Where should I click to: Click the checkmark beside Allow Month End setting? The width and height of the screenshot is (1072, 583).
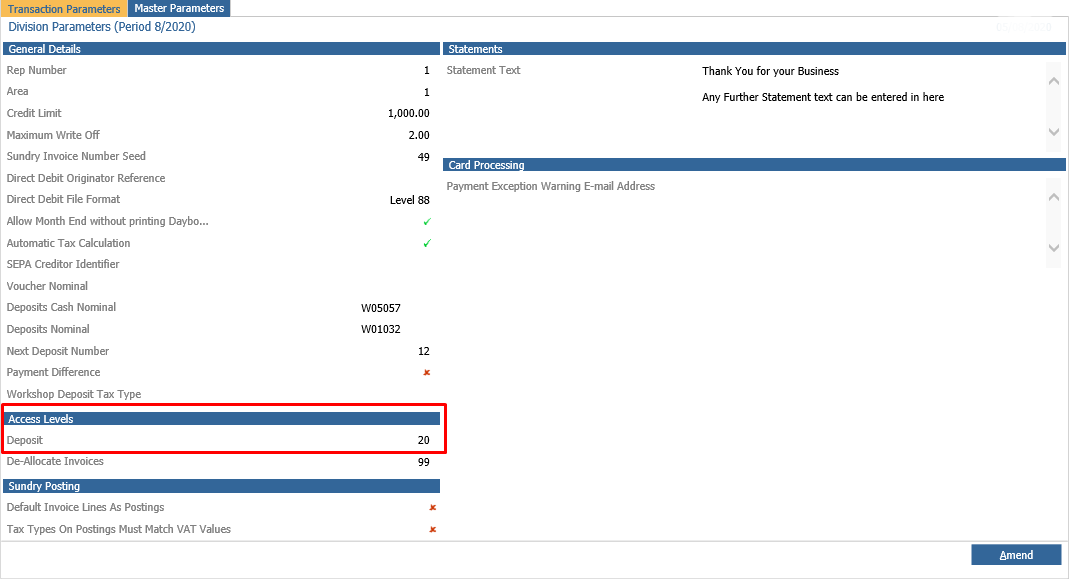pos(426,221)
